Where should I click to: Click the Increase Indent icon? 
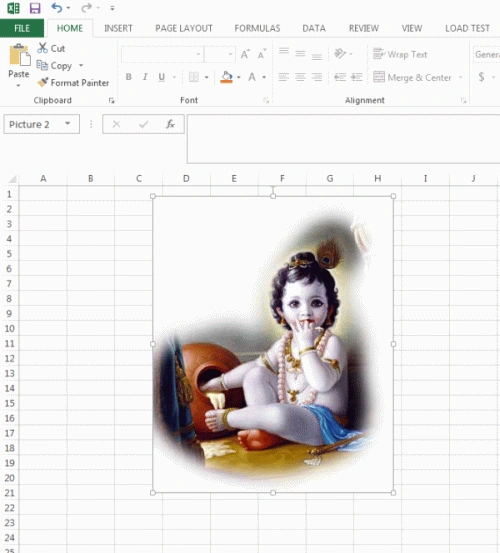pyautogui.click(x=356, y=77)
